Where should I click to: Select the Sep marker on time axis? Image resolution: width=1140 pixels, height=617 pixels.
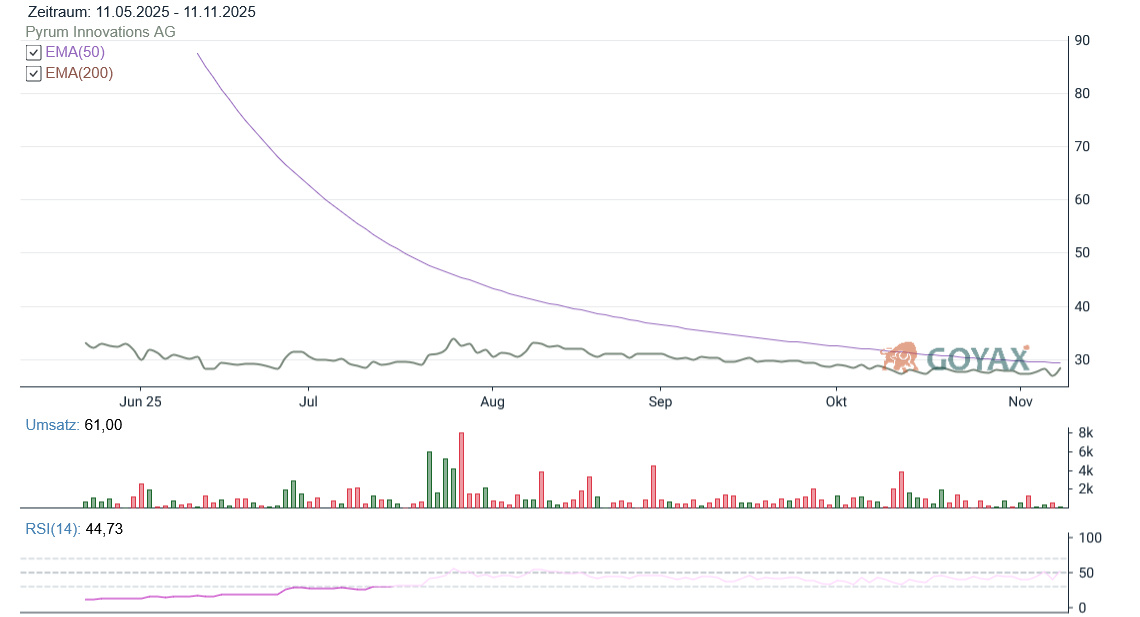[660, 402]
